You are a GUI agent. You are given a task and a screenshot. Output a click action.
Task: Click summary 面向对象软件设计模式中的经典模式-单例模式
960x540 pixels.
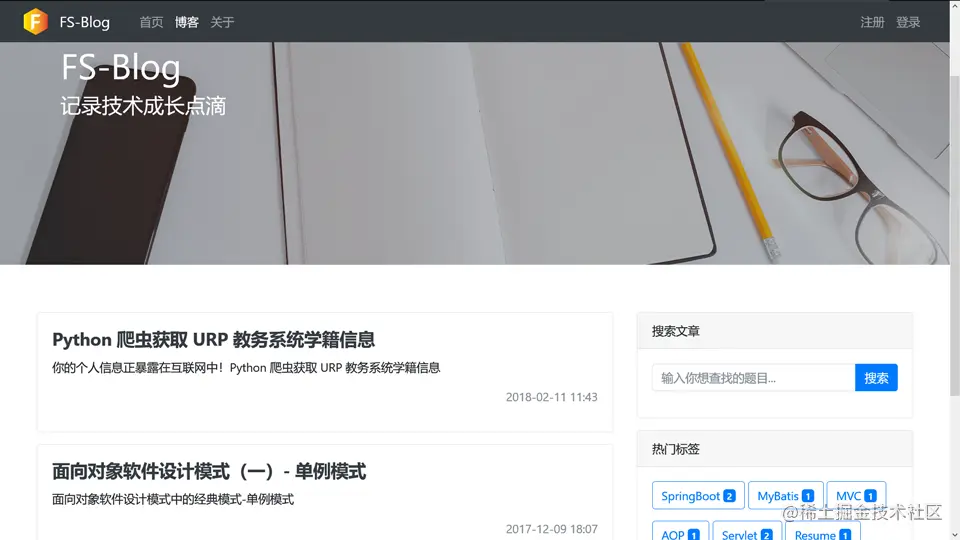pyautogui.click(x=173, y=499)
